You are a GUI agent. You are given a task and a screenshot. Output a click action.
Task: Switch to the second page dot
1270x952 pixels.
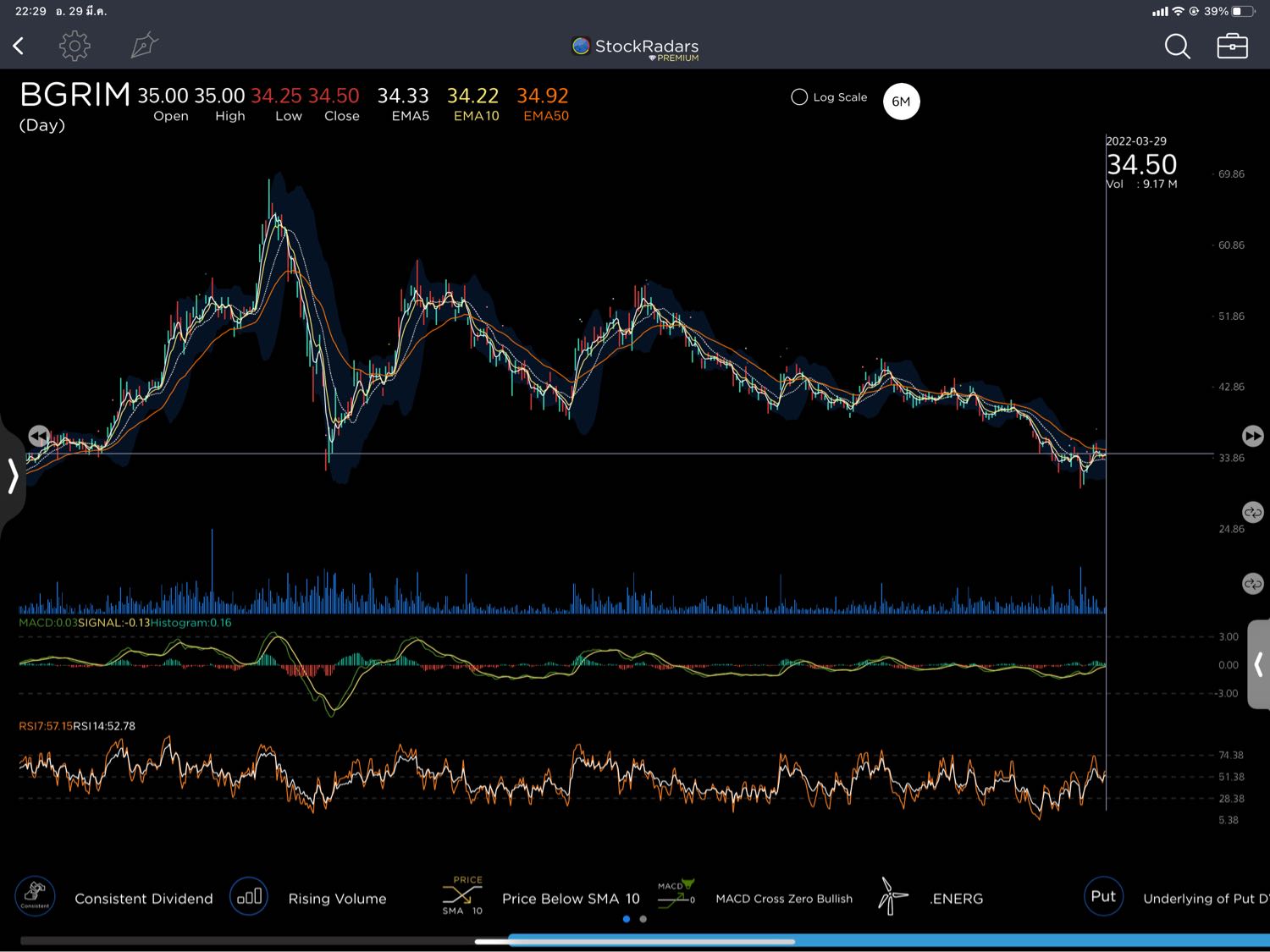coord(643,919)
